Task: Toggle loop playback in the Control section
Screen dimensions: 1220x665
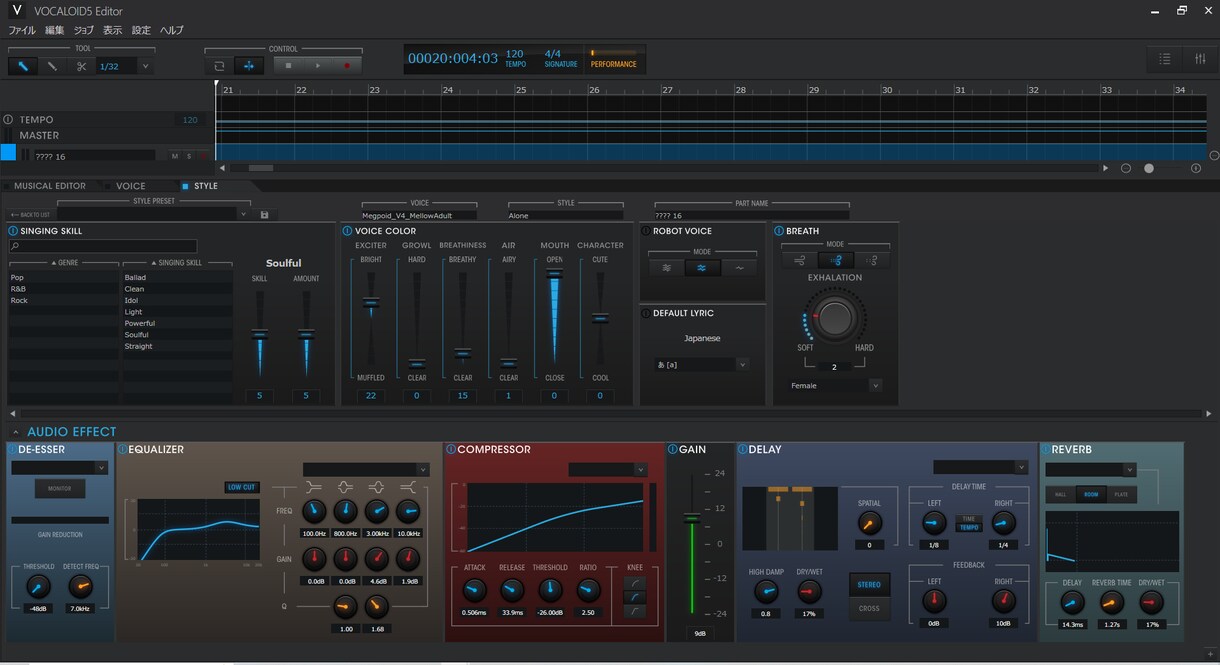Action: tap(219, 66)
